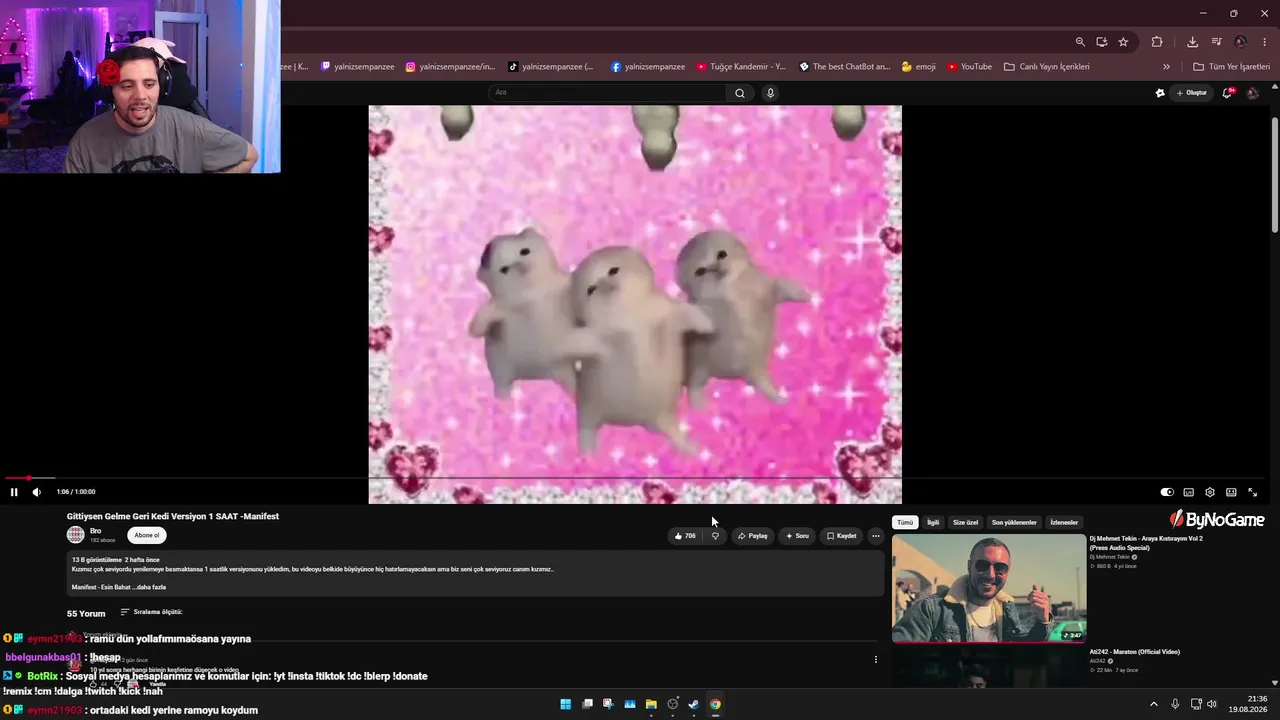Expand the description with ...daha fazla
The image size is (1280, 720).
[x=149, y=587]
